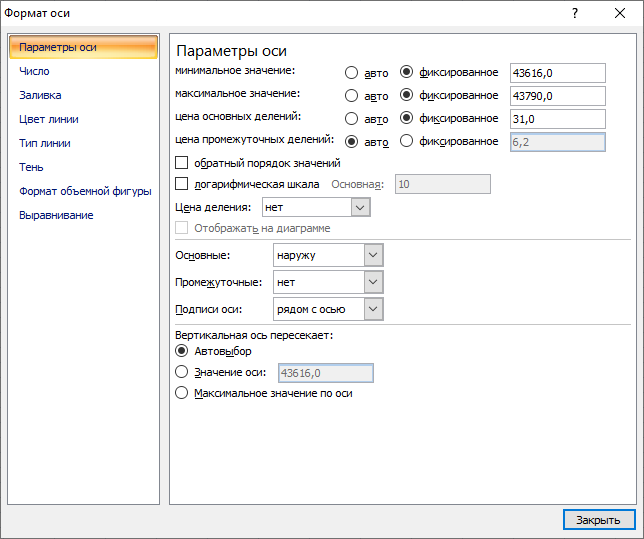Viewport: 644px width, 539px height.
Task: Toggle the logarithmic scale checkbox
Action: (x=182, y=184)
